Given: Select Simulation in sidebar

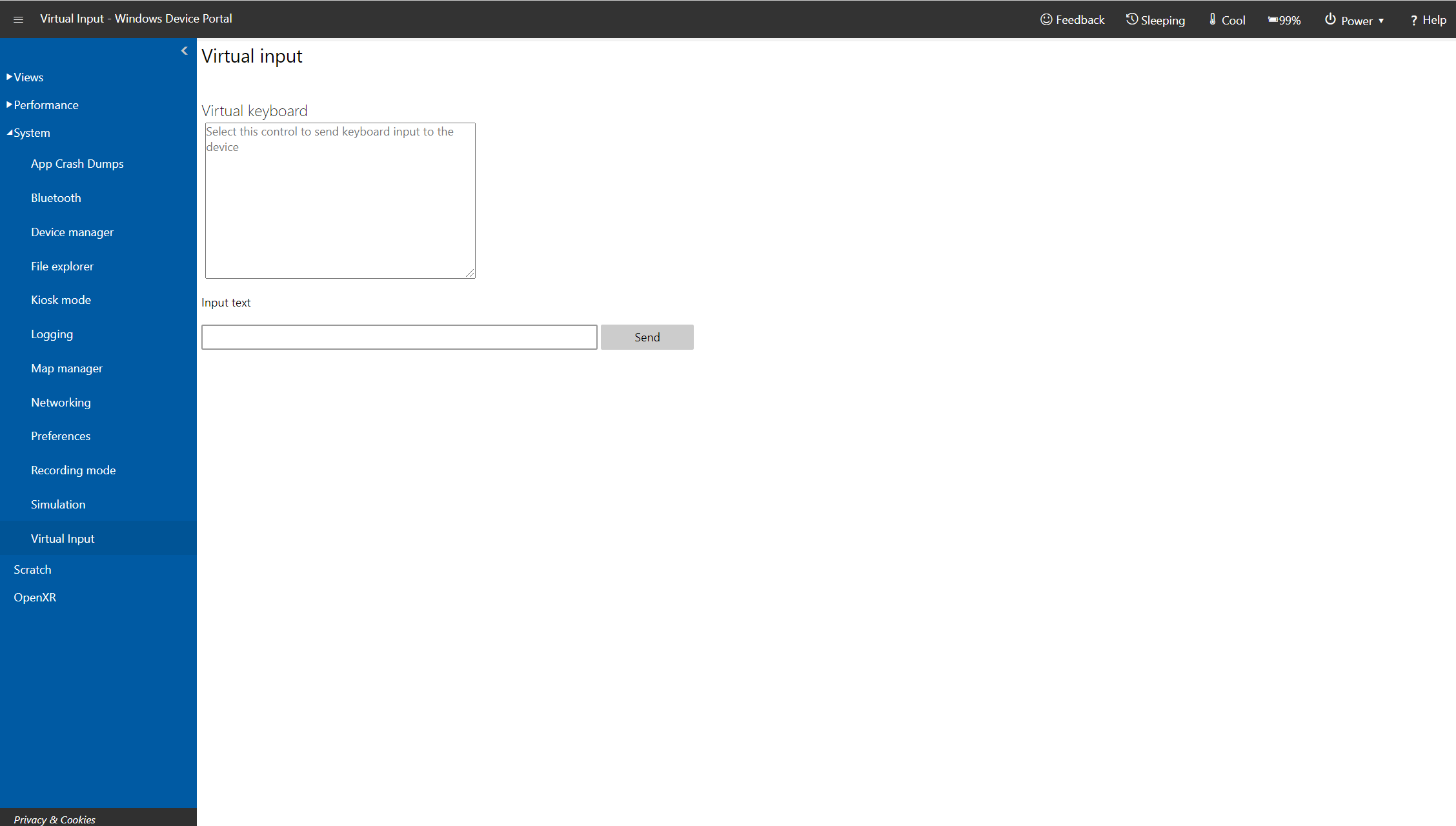Looking at the screenshot, I should [58, 504].
